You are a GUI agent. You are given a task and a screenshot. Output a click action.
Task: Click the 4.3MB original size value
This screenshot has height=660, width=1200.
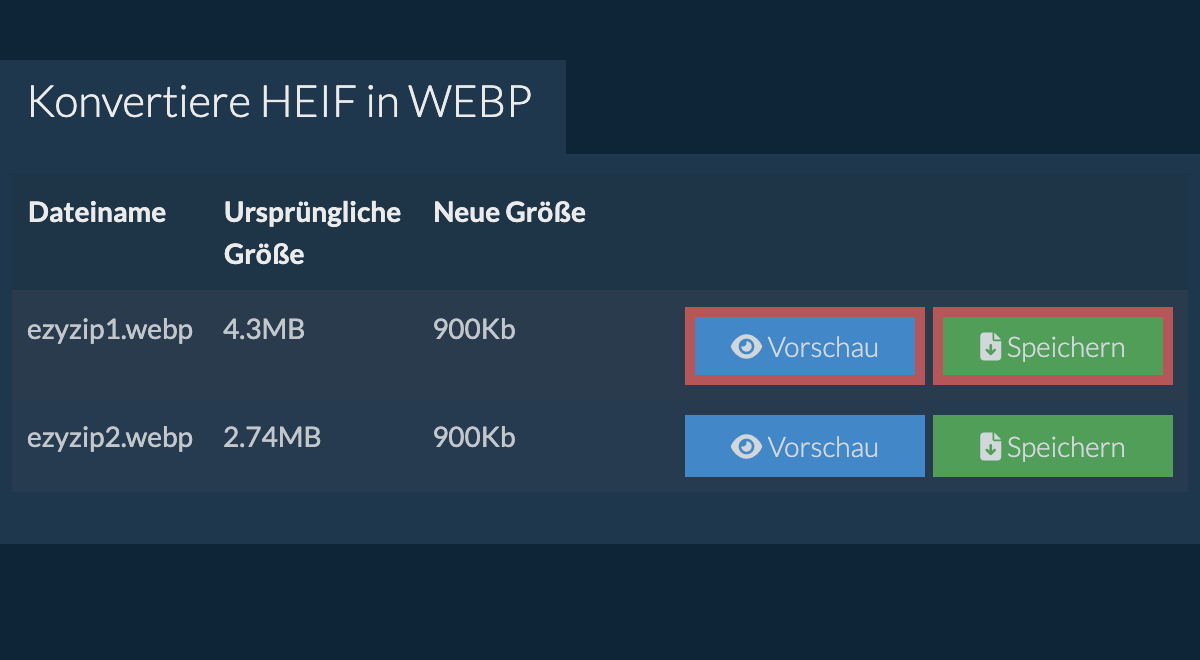click(264, 329)
